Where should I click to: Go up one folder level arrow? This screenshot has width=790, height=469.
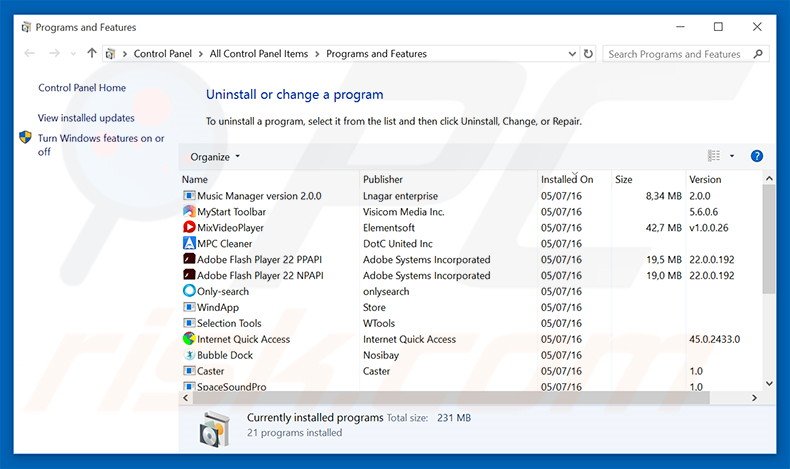92,53
